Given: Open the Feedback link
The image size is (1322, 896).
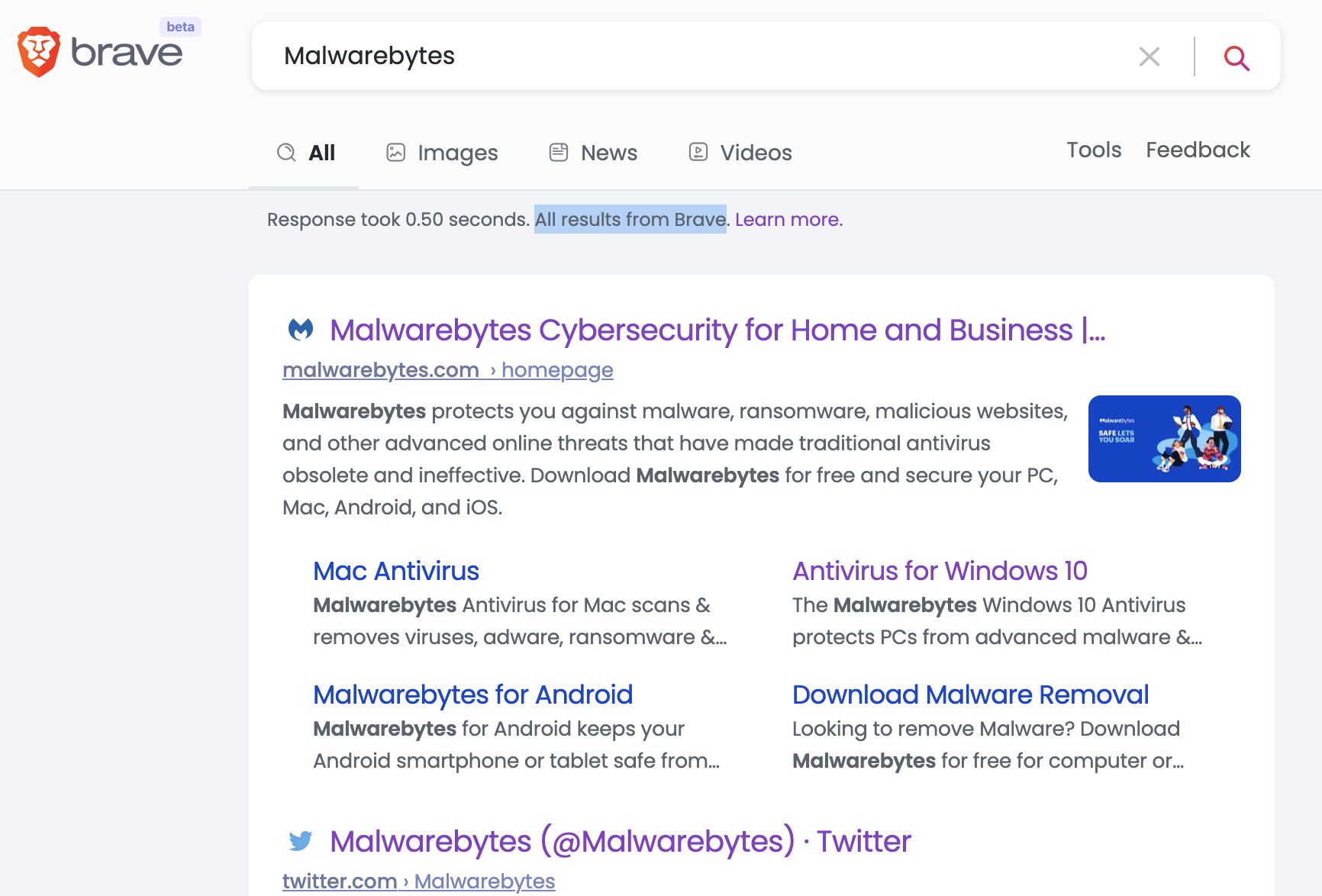Looking at the screenshot, I should (1198, 150).
